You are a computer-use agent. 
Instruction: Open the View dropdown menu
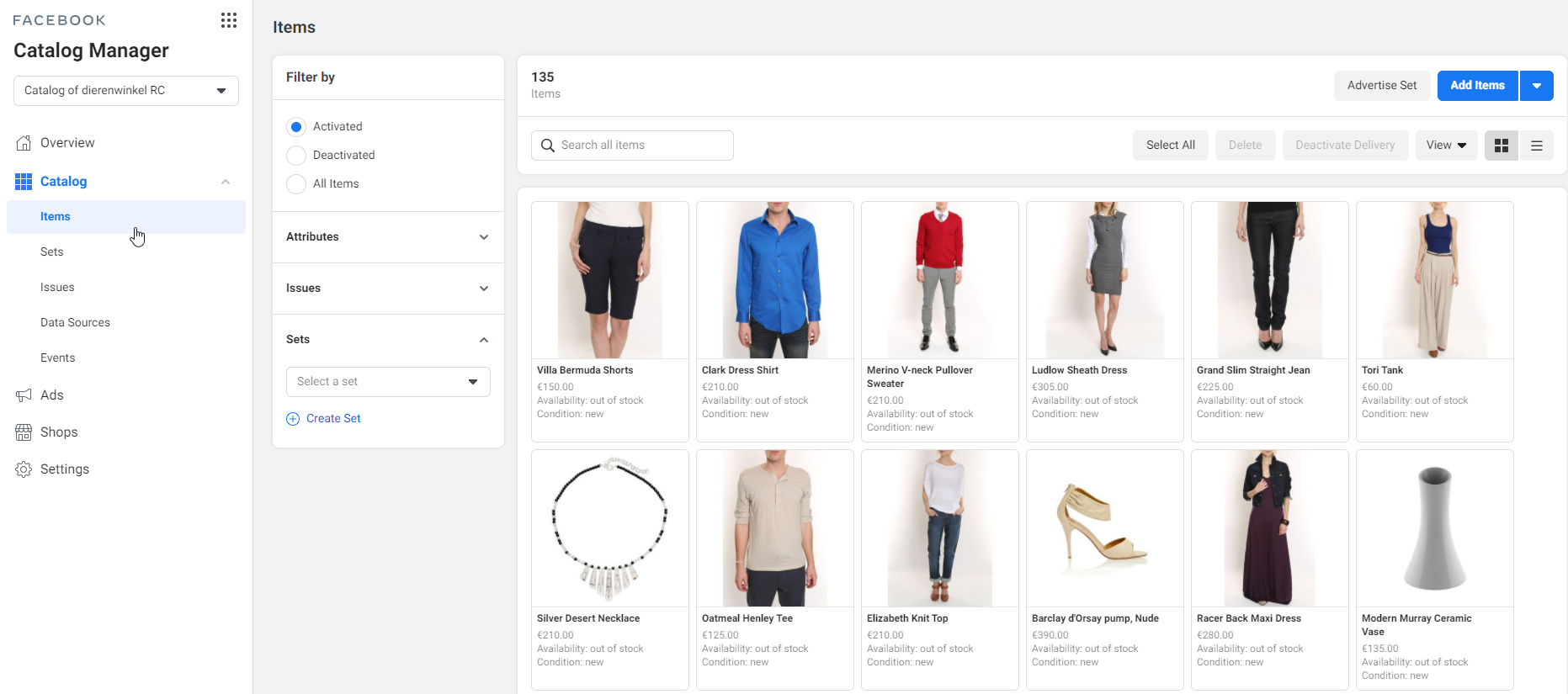click(x=1446, y=146)
